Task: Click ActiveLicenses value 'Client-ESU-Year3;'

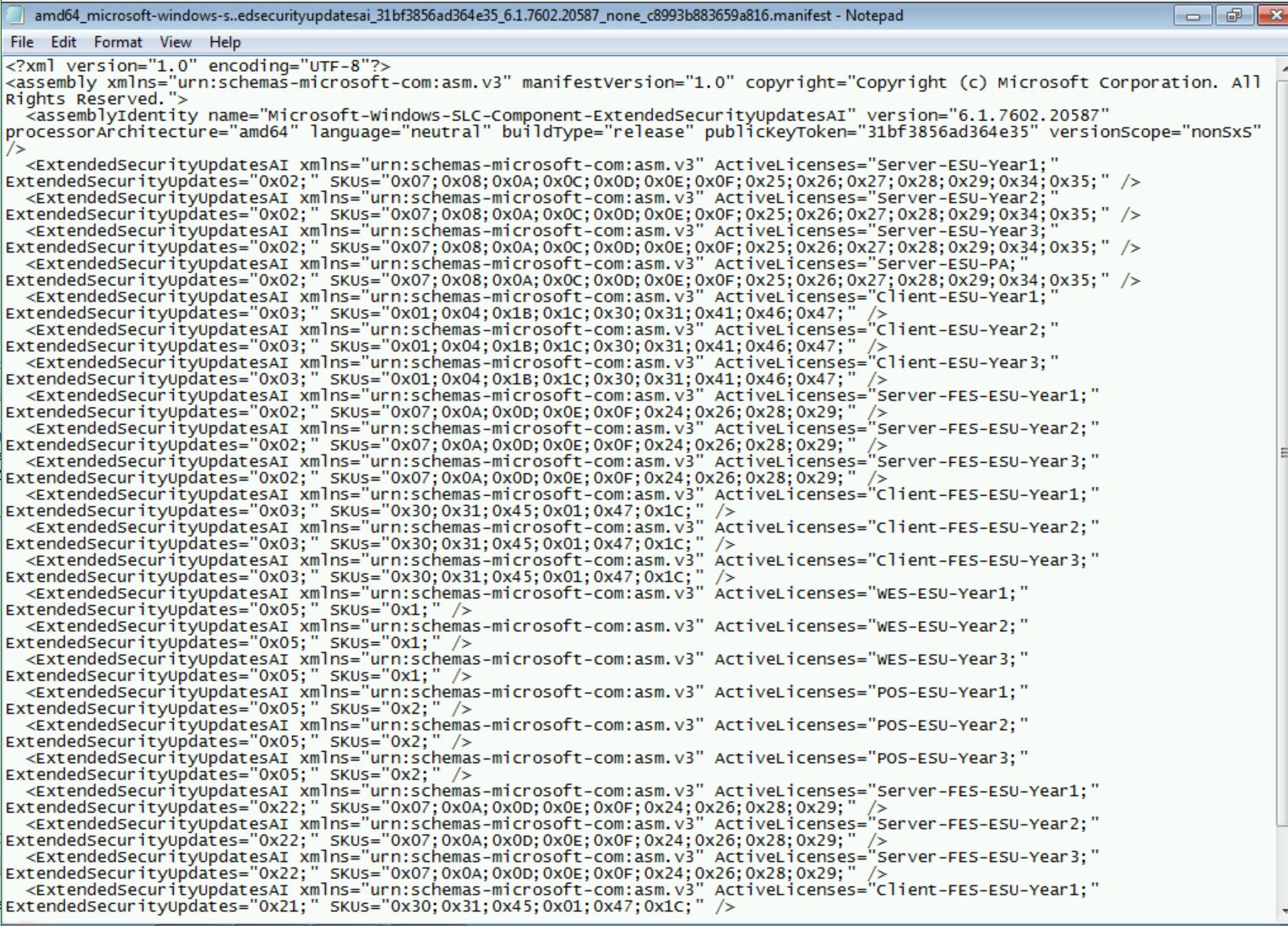Action: (x=963, y=362)
